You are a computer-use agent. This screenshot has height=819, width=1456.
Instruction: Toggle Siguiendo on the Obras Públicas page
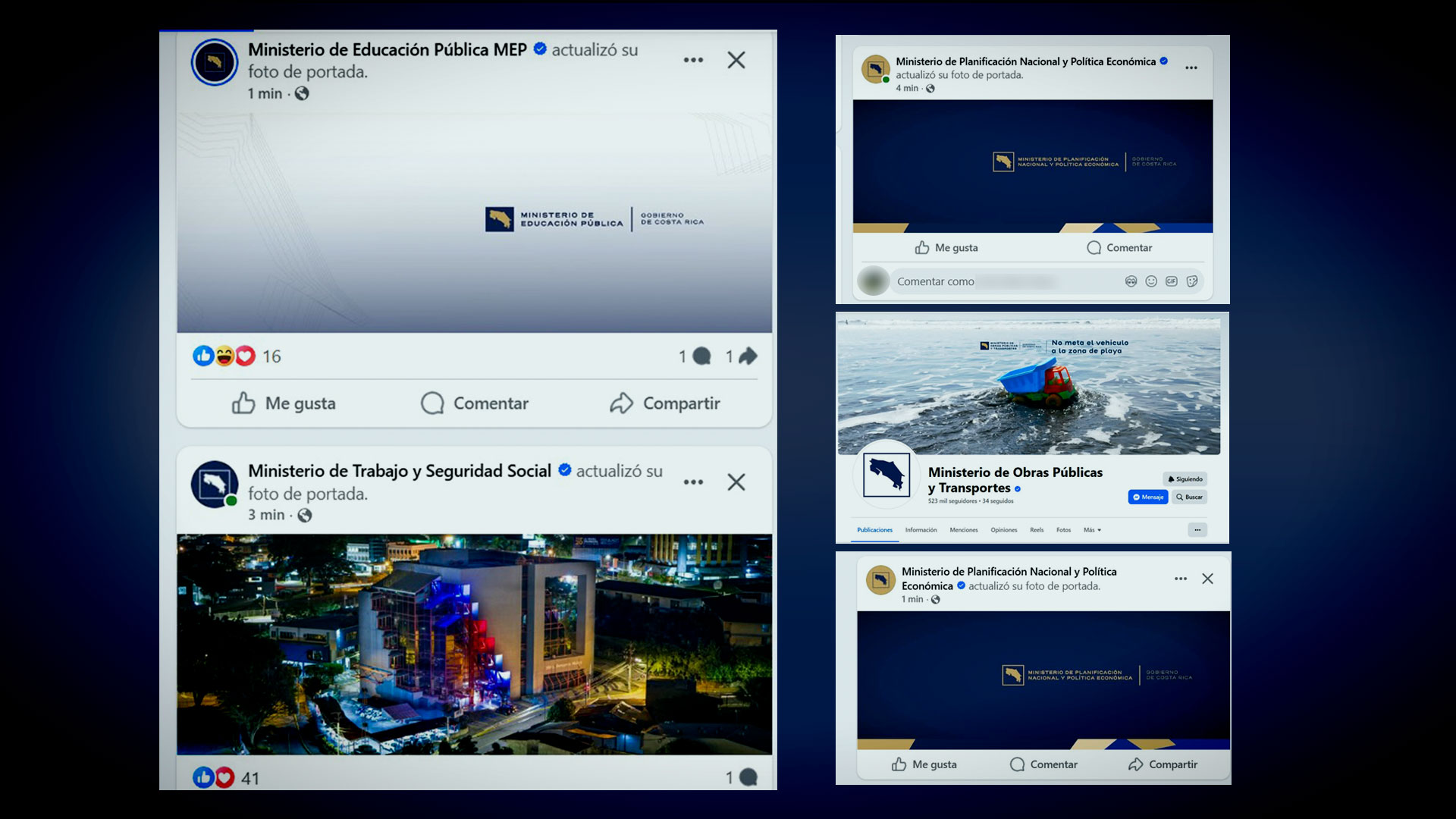[x=1185, y=479]
